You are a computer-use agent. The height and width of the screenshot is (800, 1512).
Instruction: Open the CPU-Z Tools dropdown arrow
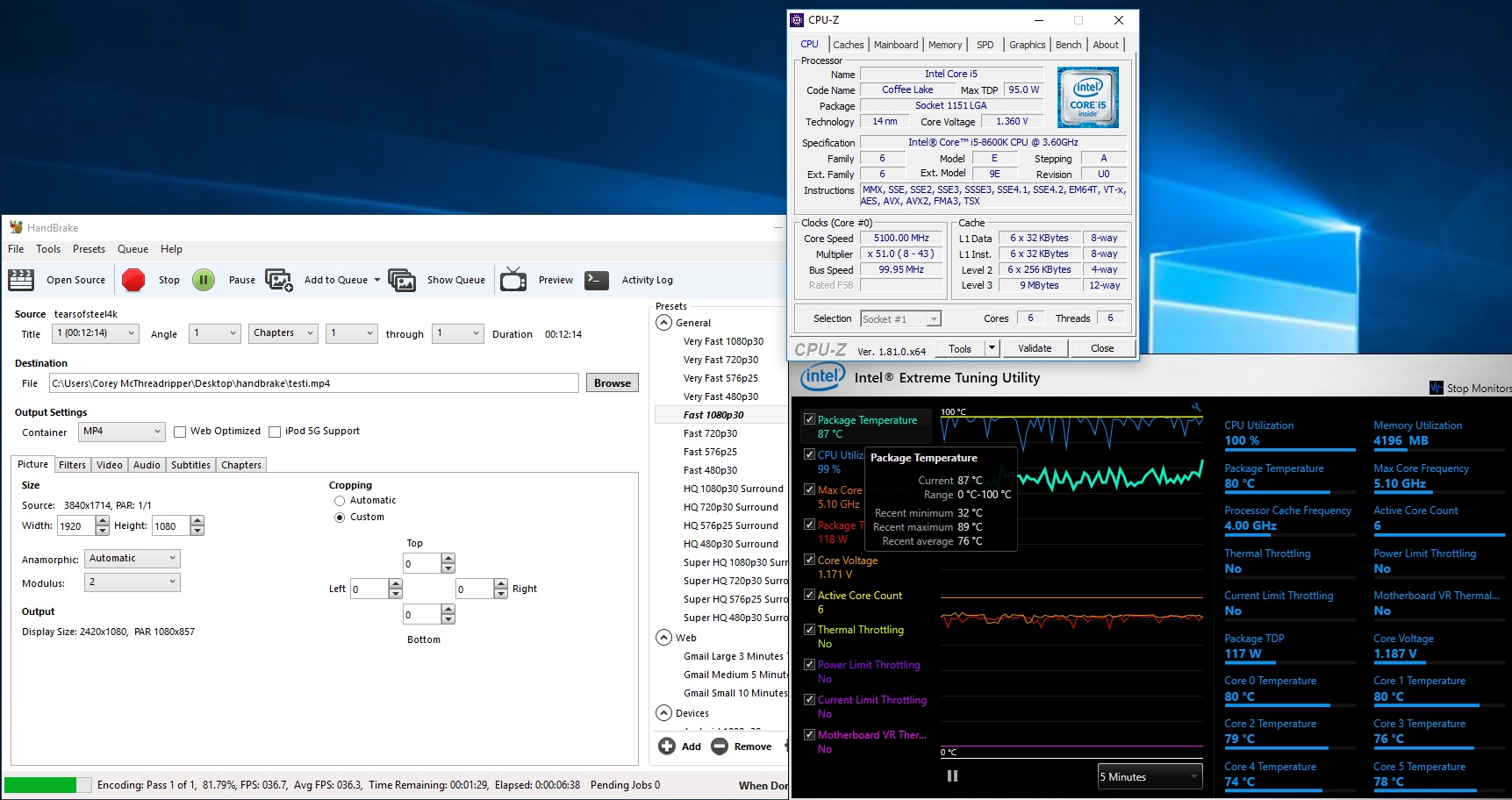click(x=992, y=348)
